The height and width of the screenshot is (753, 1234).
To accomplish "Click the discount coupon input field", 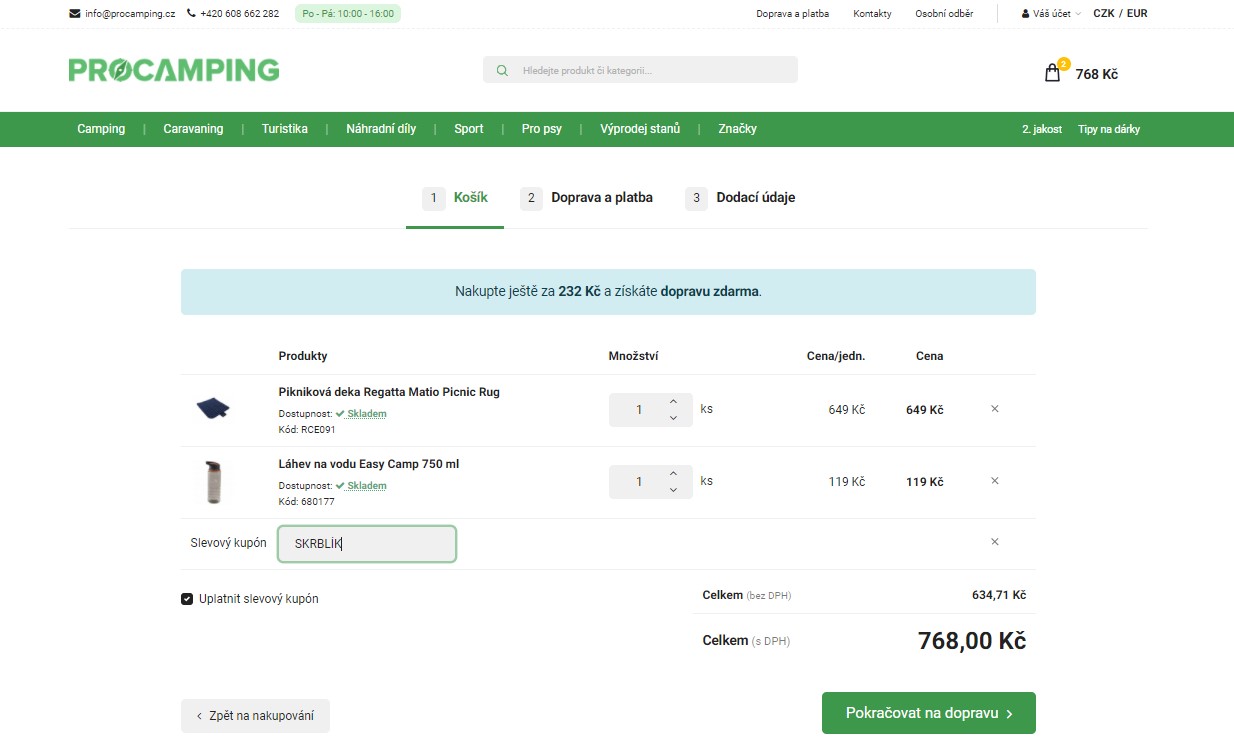I will point(366,544).
